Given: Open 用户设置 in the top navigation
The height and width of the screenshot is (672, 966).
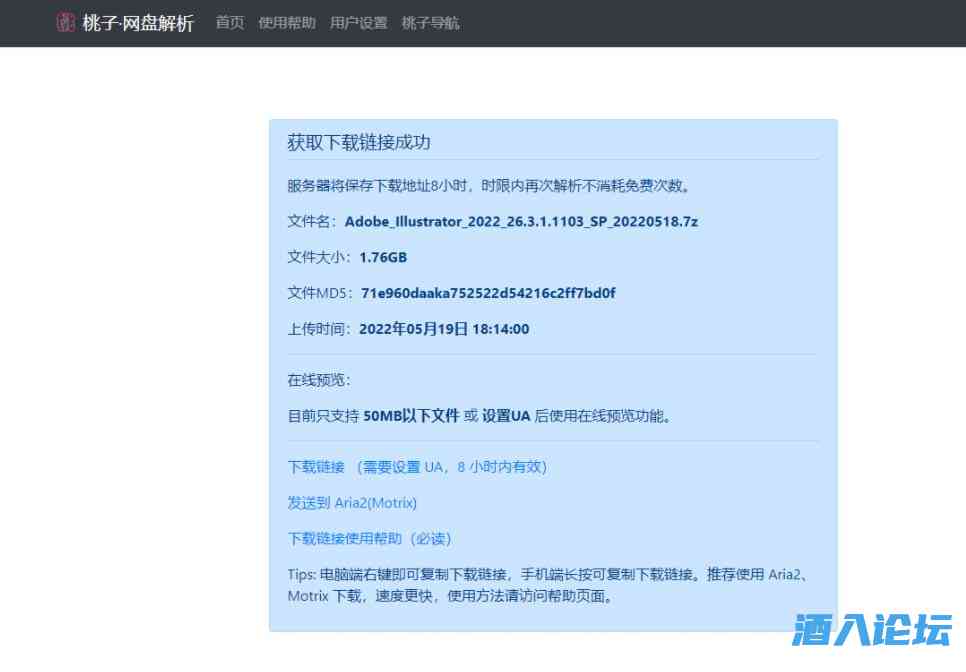Looking at the screenshot, I should [358, 23].
